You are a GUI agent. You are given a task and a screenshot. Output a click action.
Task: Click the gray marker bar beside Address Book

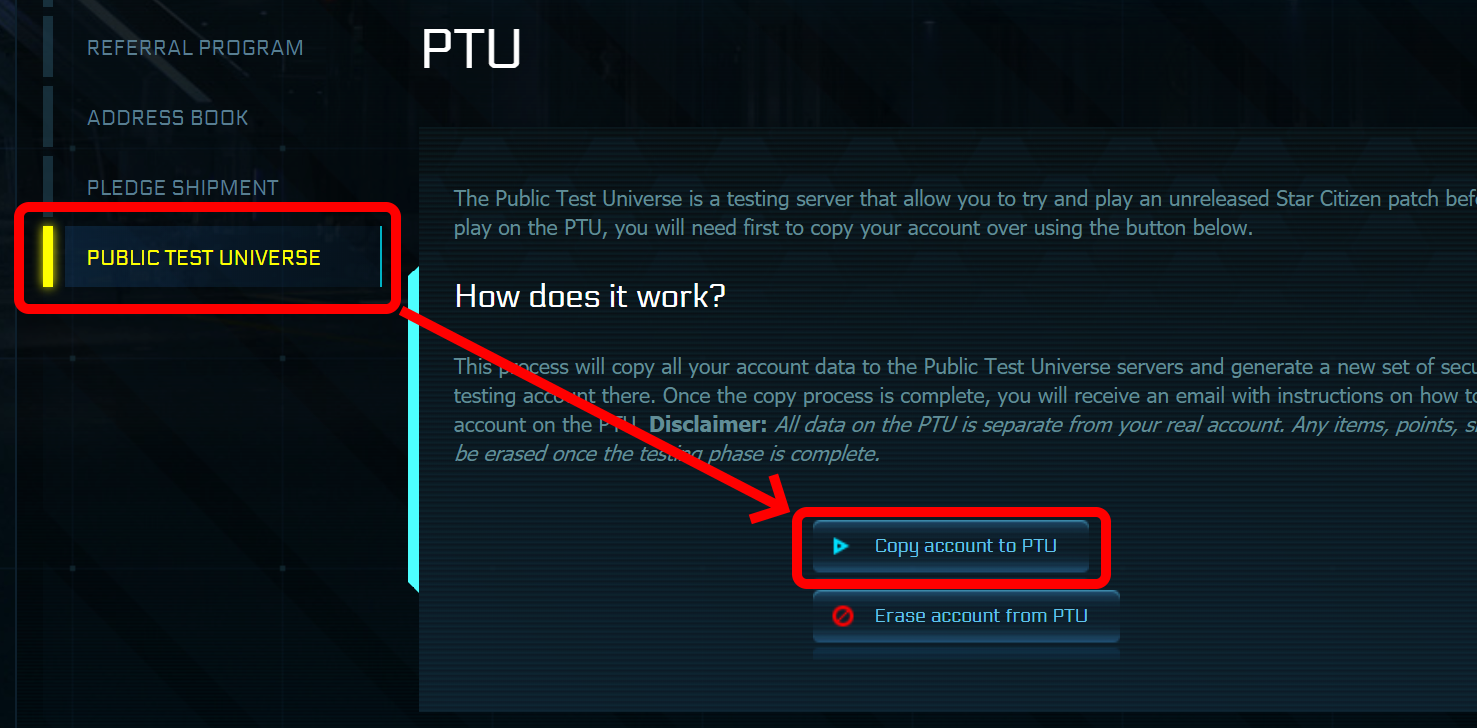pos(48,117)
